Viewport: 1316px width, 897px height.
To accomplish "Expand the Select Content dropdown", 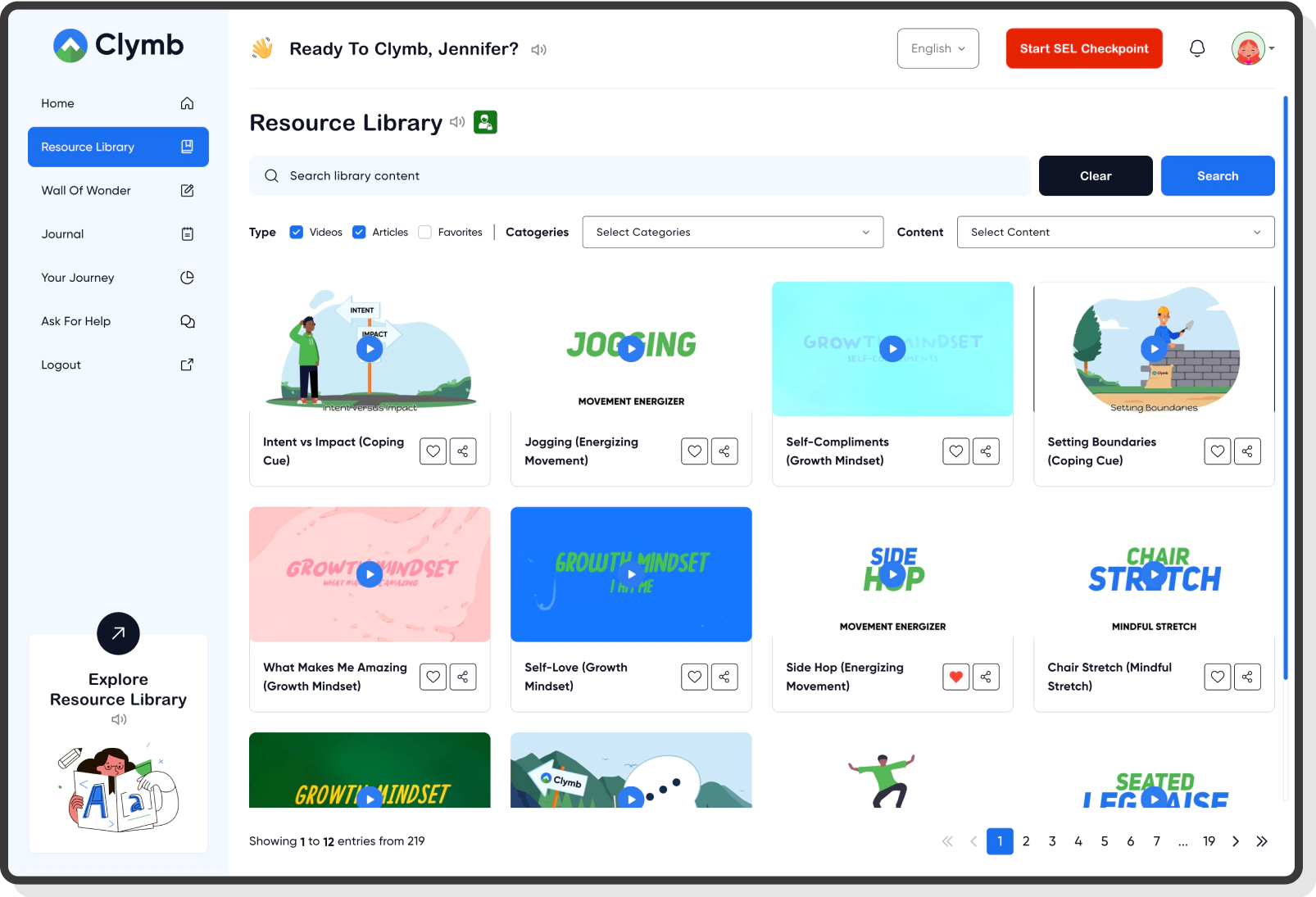I will pyautogui.click(x=1114, y=232).
